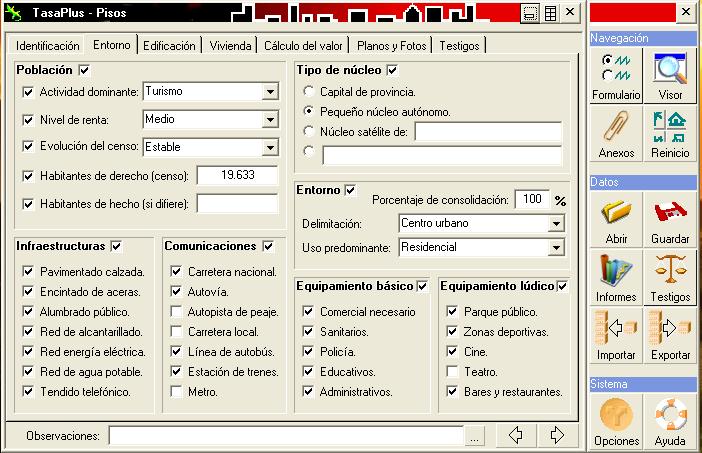Click the custom núcleo text field

[x=442, y=155]
